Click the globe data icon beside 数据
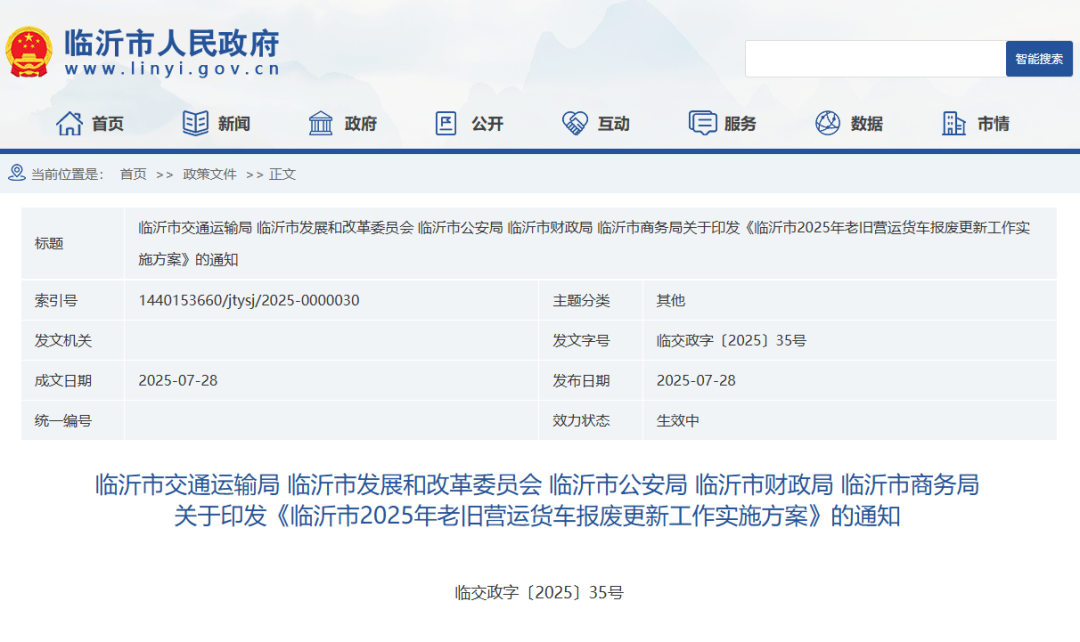Viewport: 1080px width, 642px height. coord(827,123)
